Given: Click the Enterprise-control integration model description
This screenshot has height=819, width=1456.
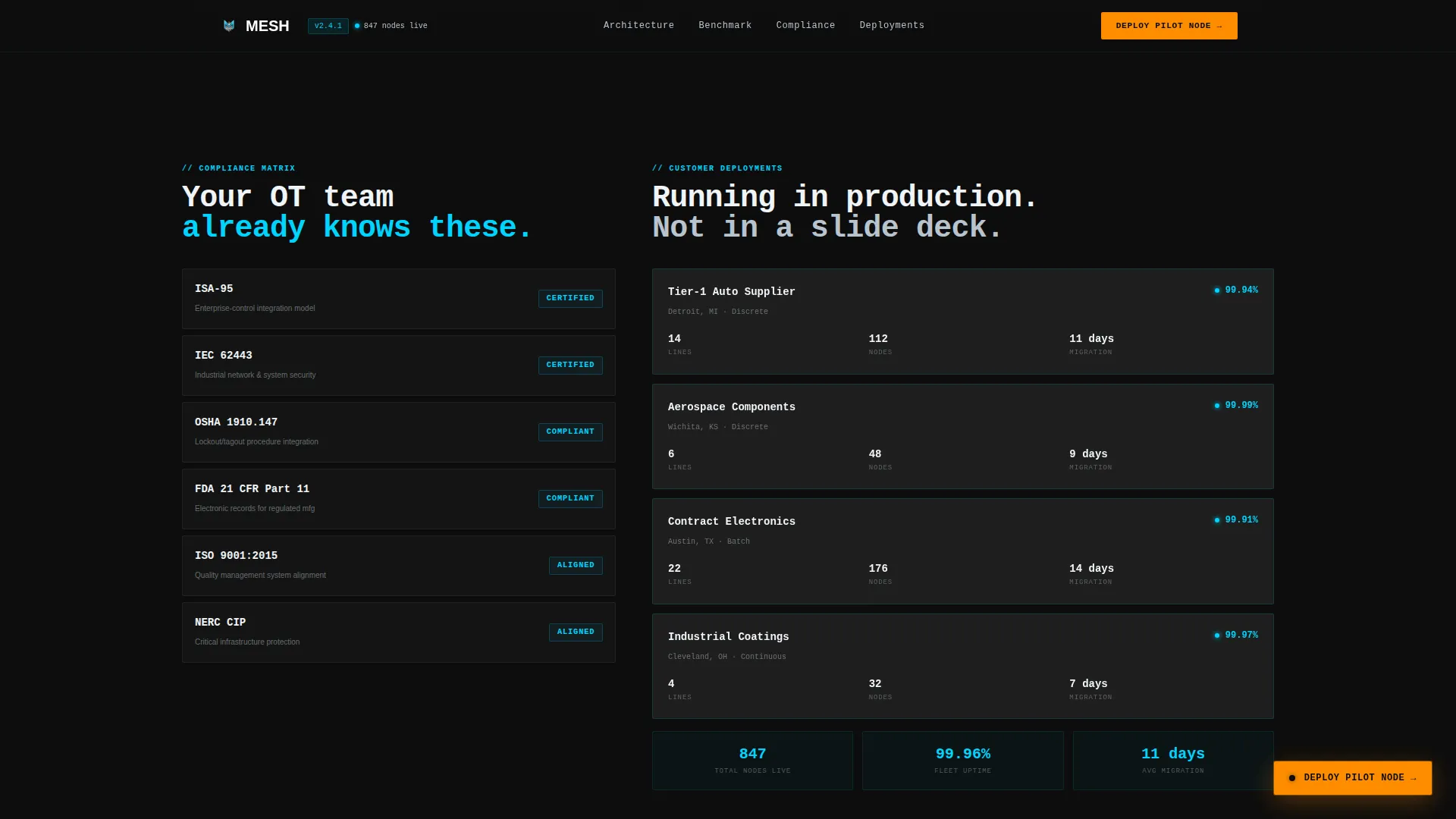Looking at the screenshot, I should tap(255, 309).
